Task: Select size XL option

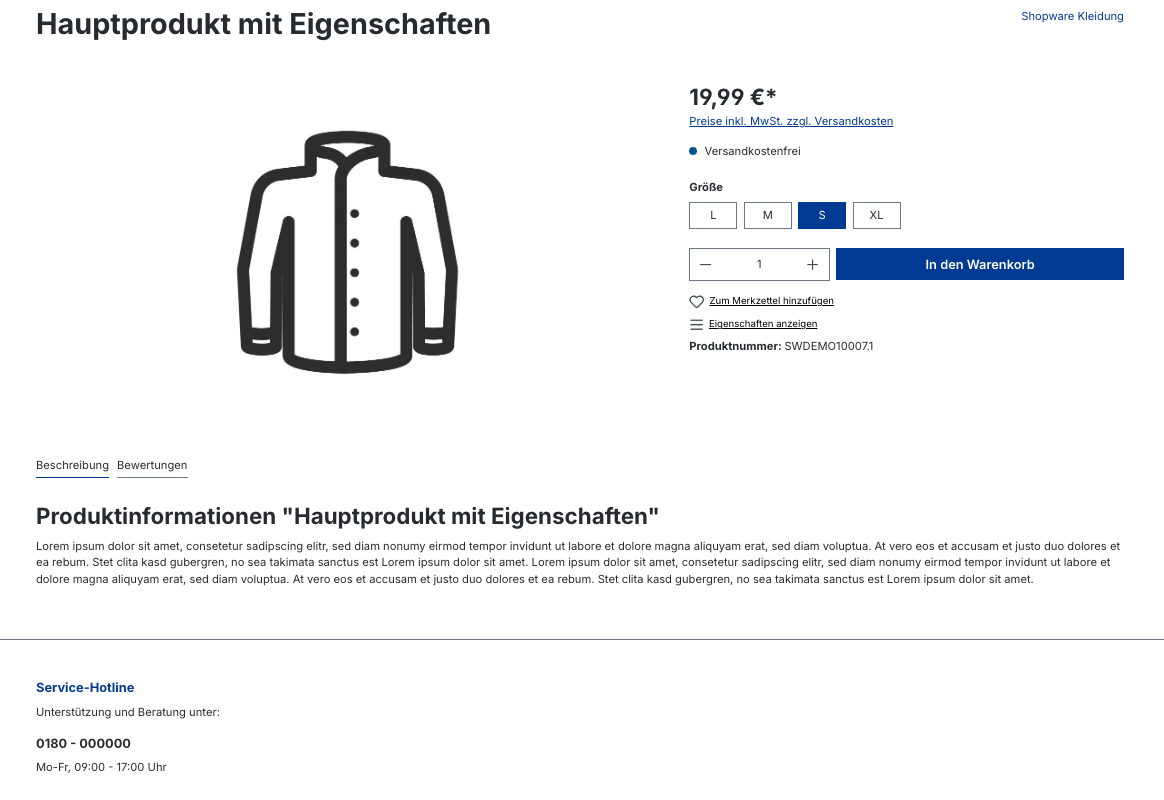Action: point(877,215)
